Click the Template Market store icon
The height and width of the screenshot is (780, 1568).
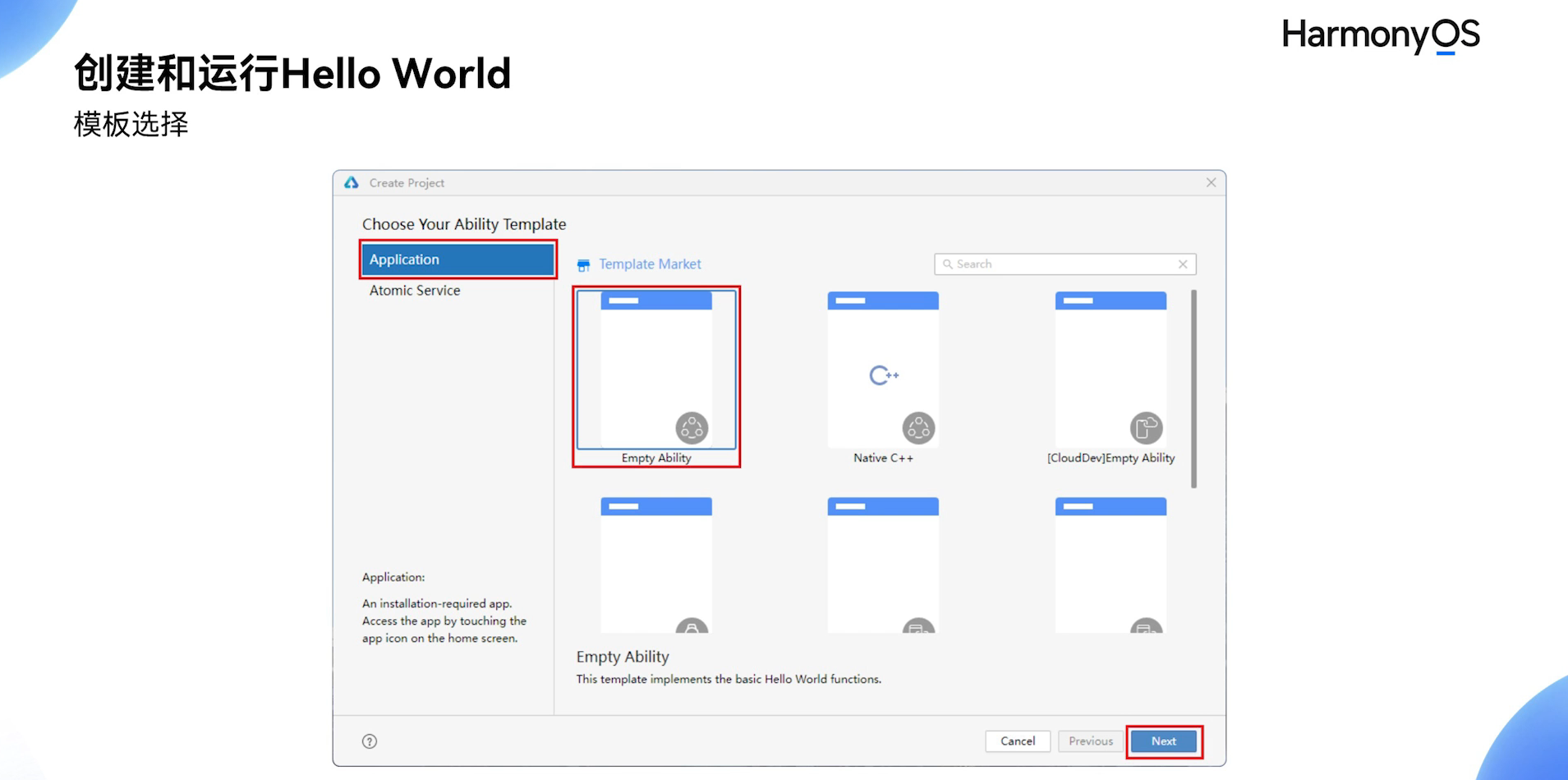[583, 265]
